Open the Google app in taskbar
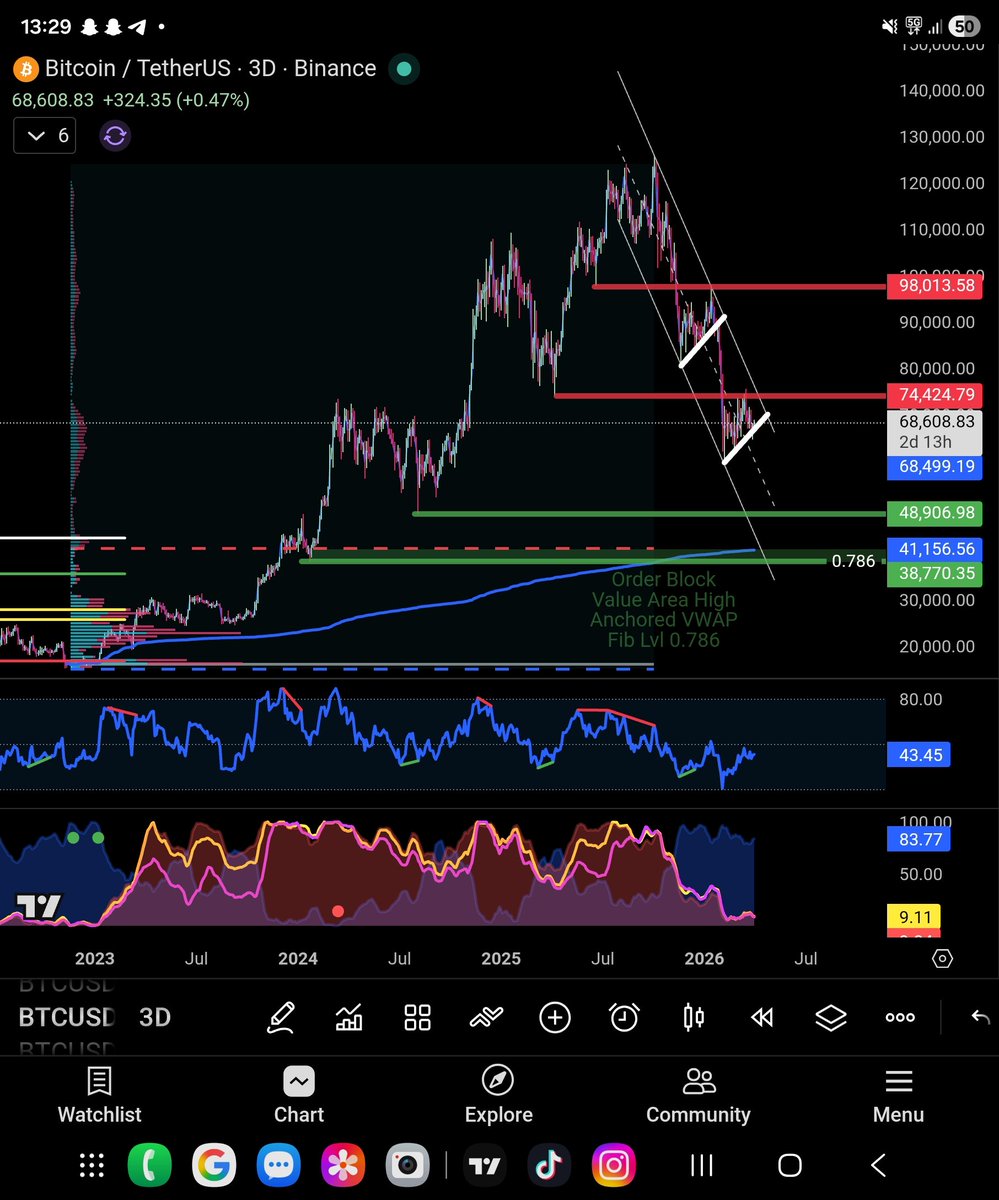This screenshot has width=999, height=1200. click(x=213, y=1165)
